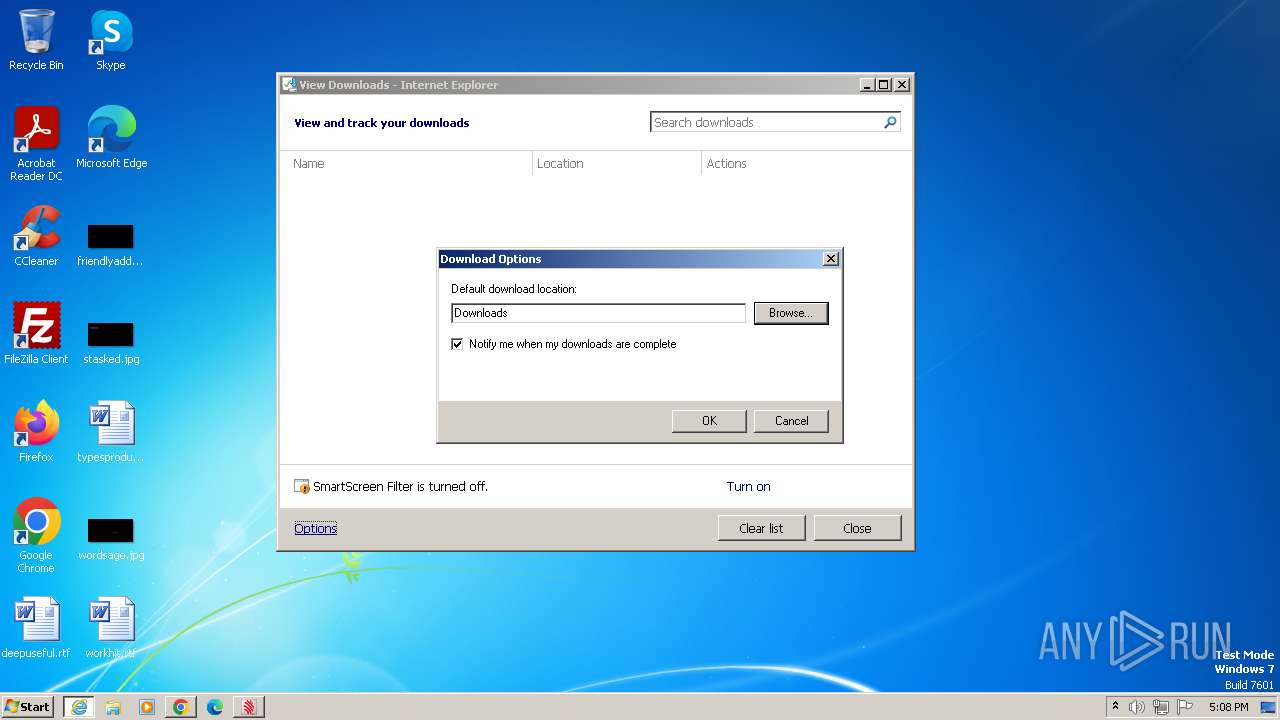1280x720 pixels.
Task: Select the wordsago.jpg file icon
Action: click(110, 538)
